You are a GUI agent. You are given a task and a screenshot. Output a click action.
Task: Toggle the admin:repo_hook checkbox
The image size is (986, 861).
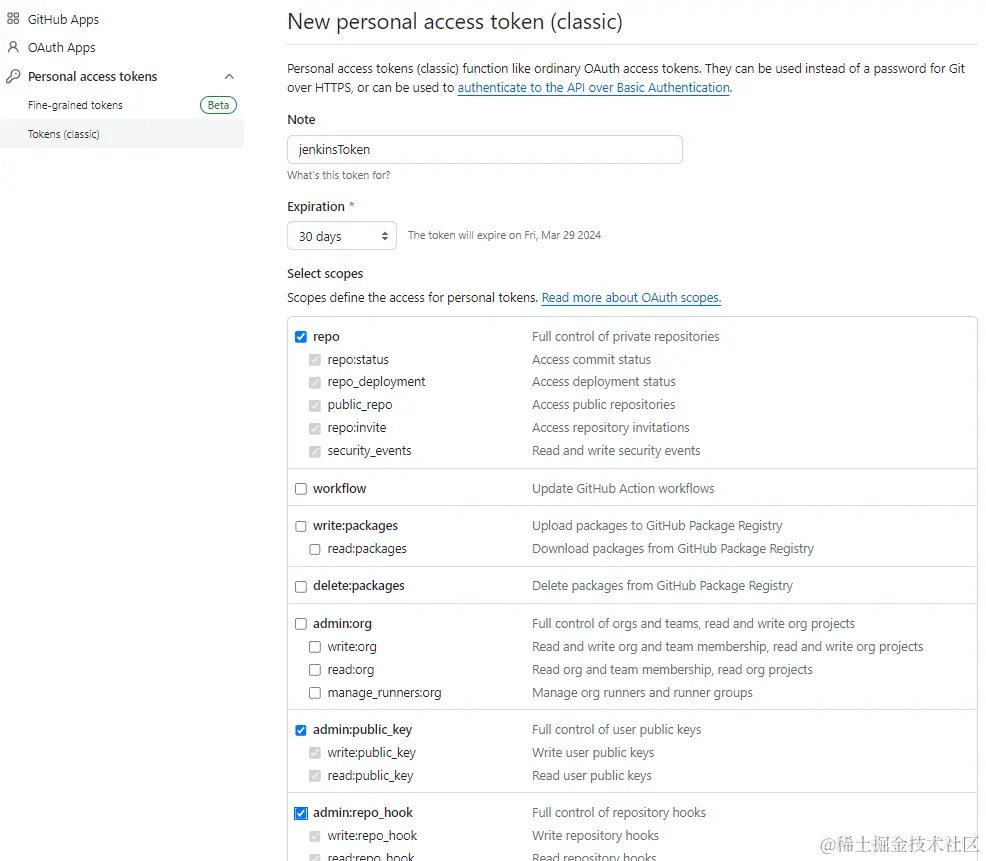coord(301,813)
